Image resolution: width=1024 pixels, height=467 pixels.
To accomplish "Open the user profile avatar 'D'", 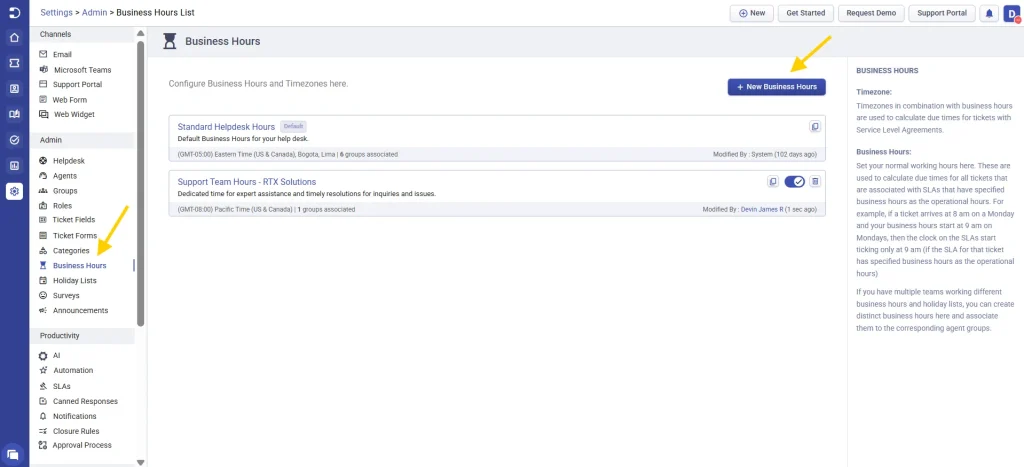I will 1012,13.
